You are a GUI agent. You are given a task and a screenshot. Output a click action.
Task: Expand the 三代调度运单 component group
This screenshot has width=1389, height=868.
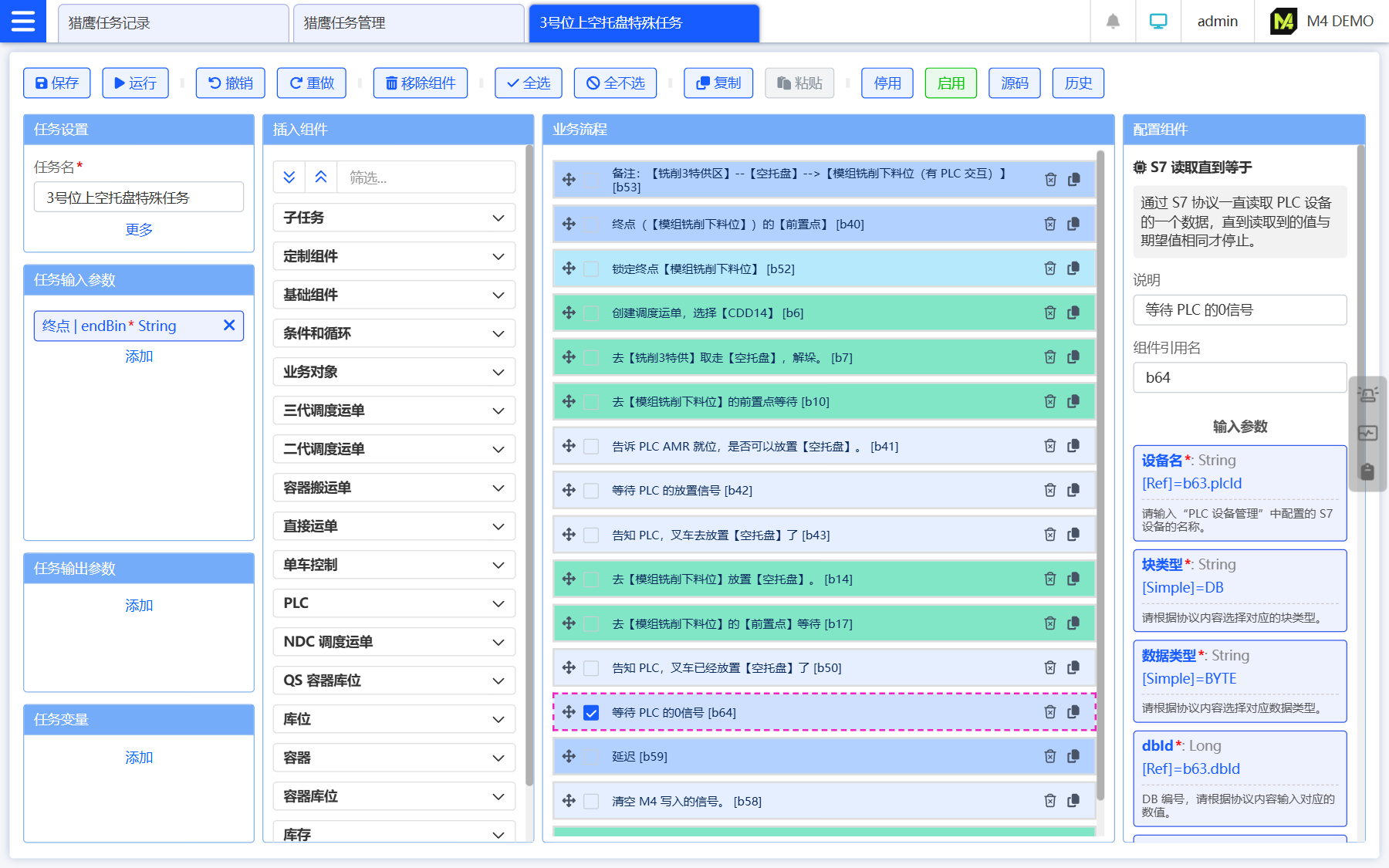[x=394, y=410]
